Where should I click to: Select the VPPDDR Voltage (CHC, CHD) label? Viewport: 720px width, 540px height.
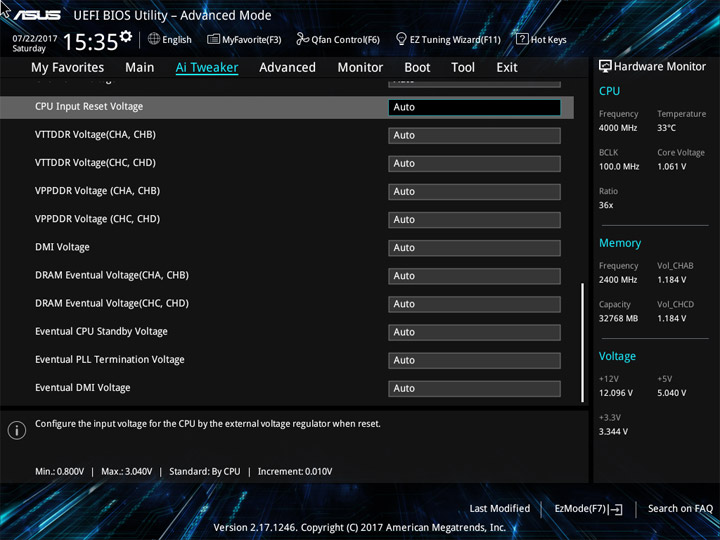tap(97, 219)
